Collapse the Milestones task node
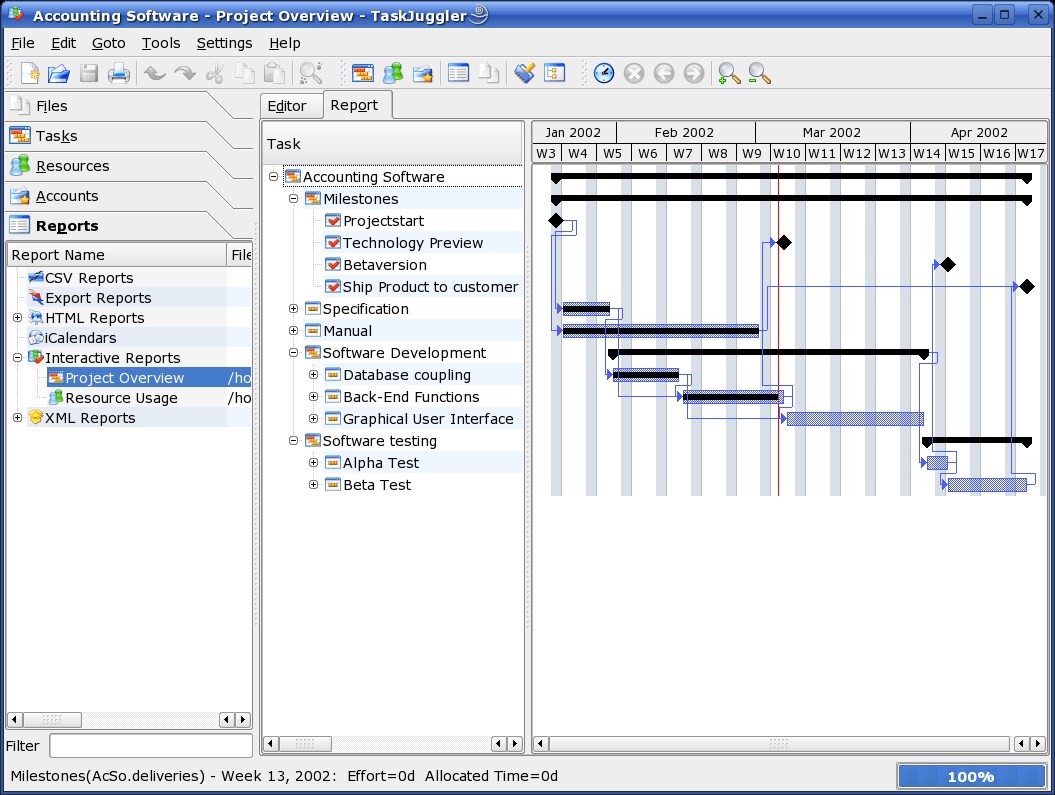1055x795 pixels. coord(293,198)
